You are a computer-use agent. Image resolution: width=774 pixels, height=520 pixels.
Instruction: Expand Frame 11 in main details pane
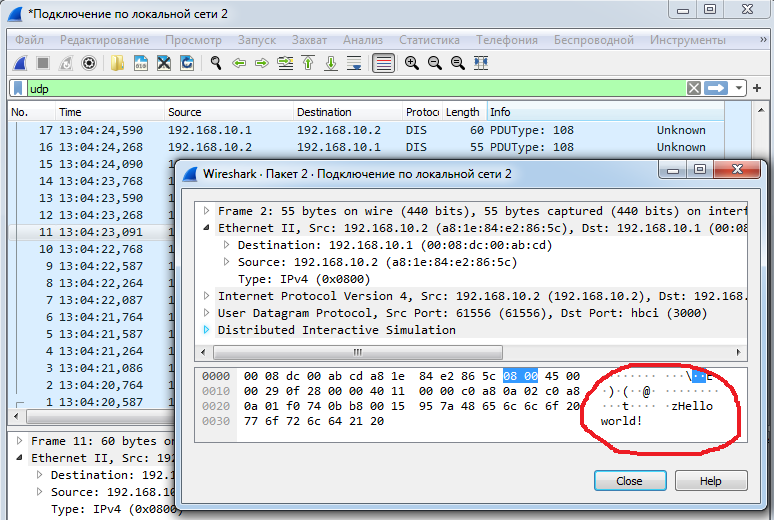[x=20, y=440]
